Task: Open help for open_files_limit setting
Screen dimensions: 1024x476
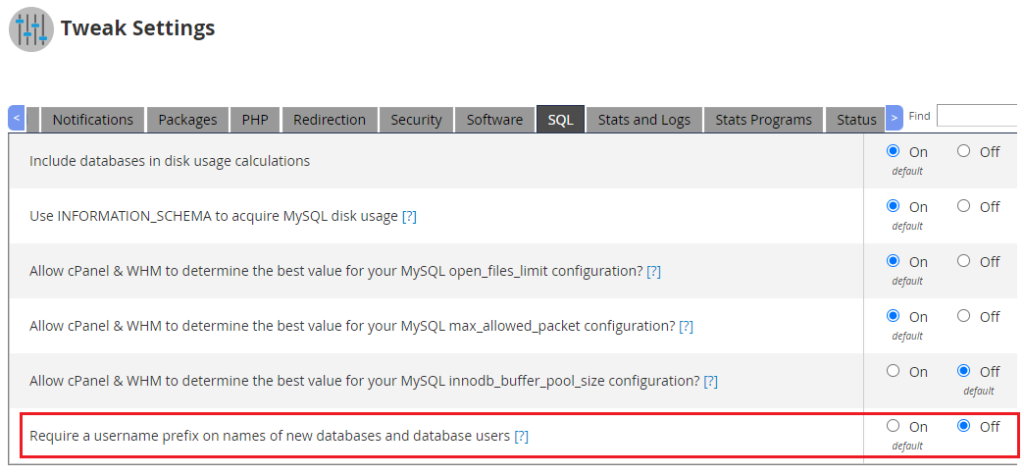Action: (654, 271)
